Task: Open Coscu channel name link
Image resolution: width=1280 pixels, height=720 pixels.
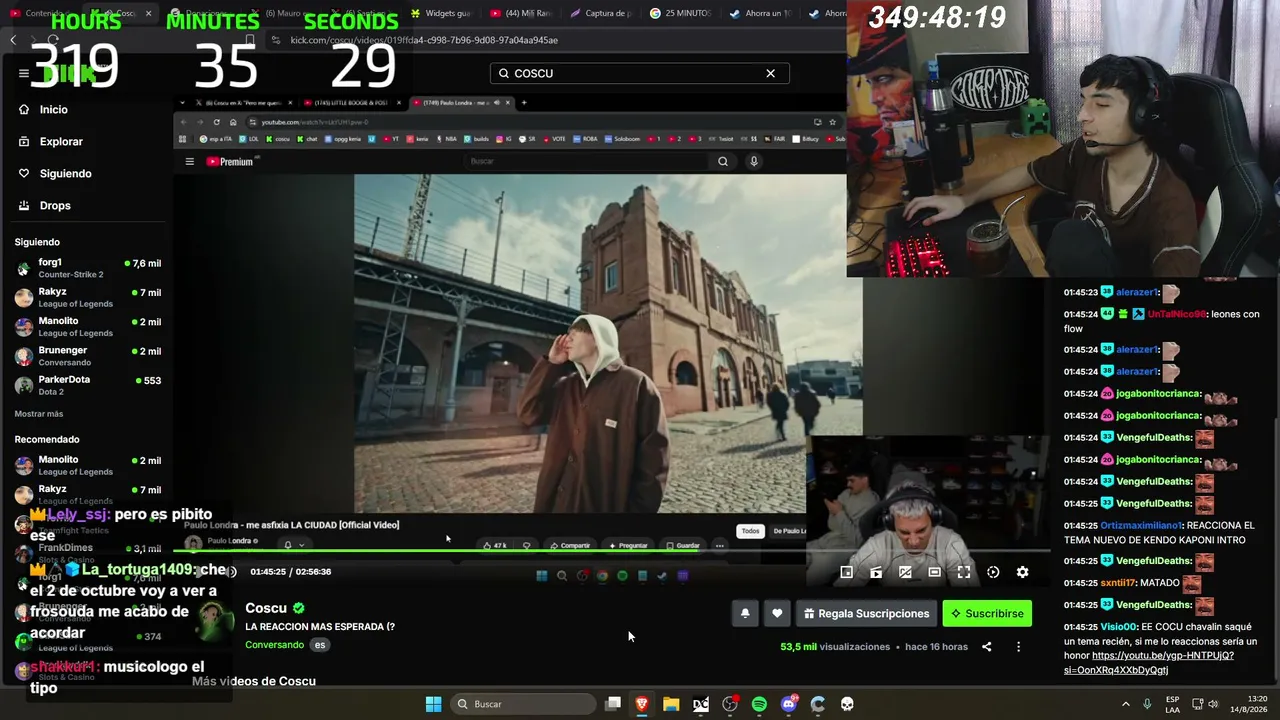Action: 266,608
